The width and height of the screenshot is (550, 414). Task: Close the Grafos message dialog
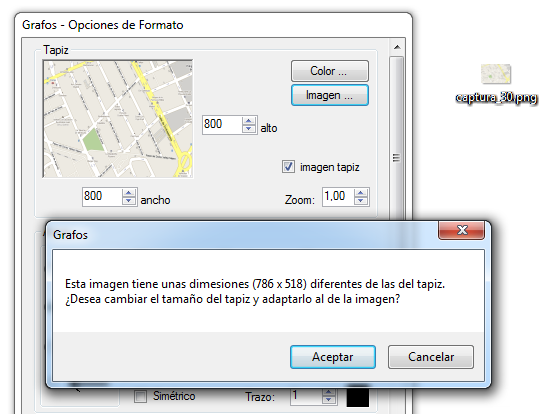[x=462, y=230]
